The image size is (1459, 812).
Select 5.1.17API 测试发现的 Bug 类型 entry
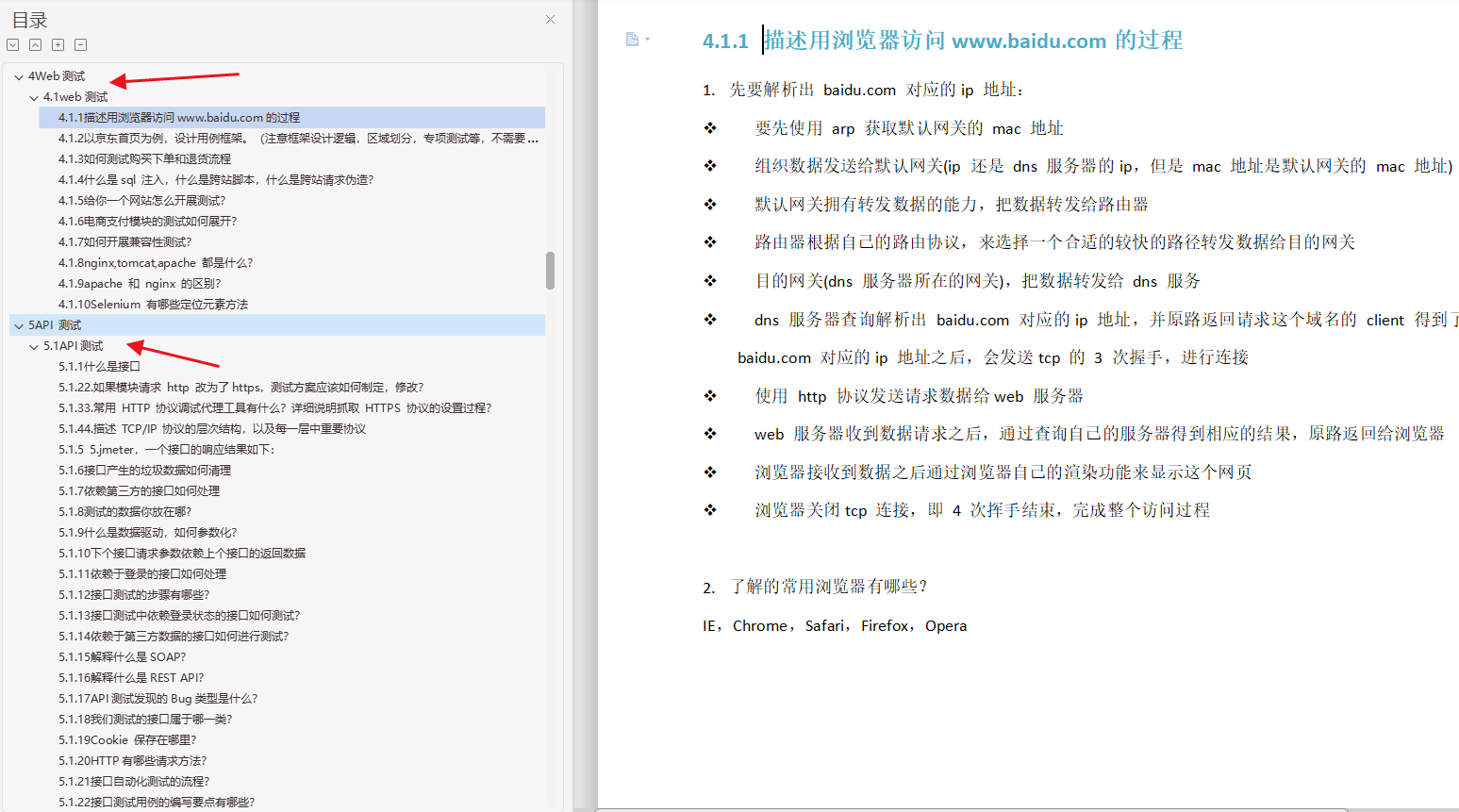click(158, 698)
